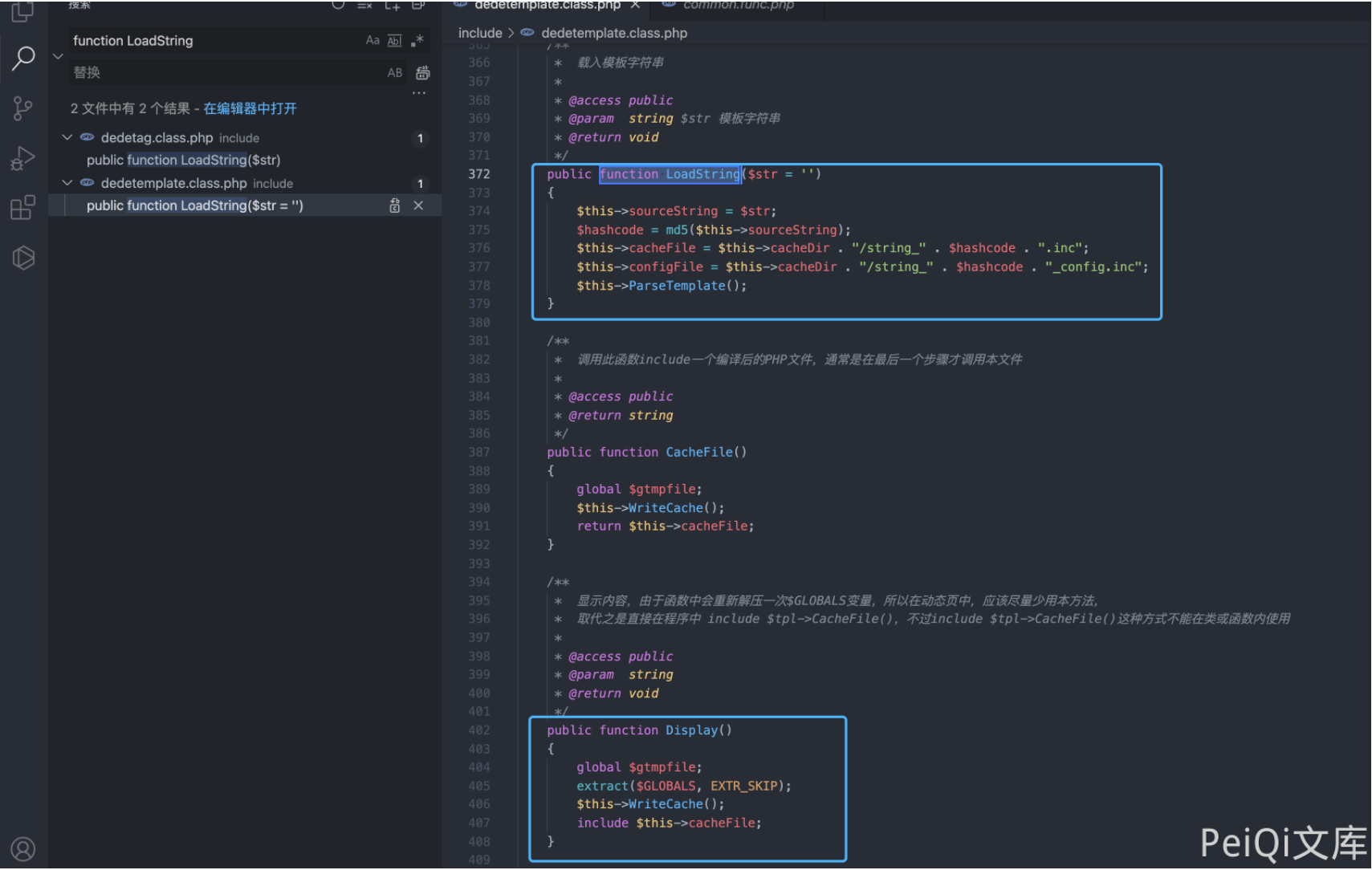Open the Explorer files icon

[x=22, y=11]
